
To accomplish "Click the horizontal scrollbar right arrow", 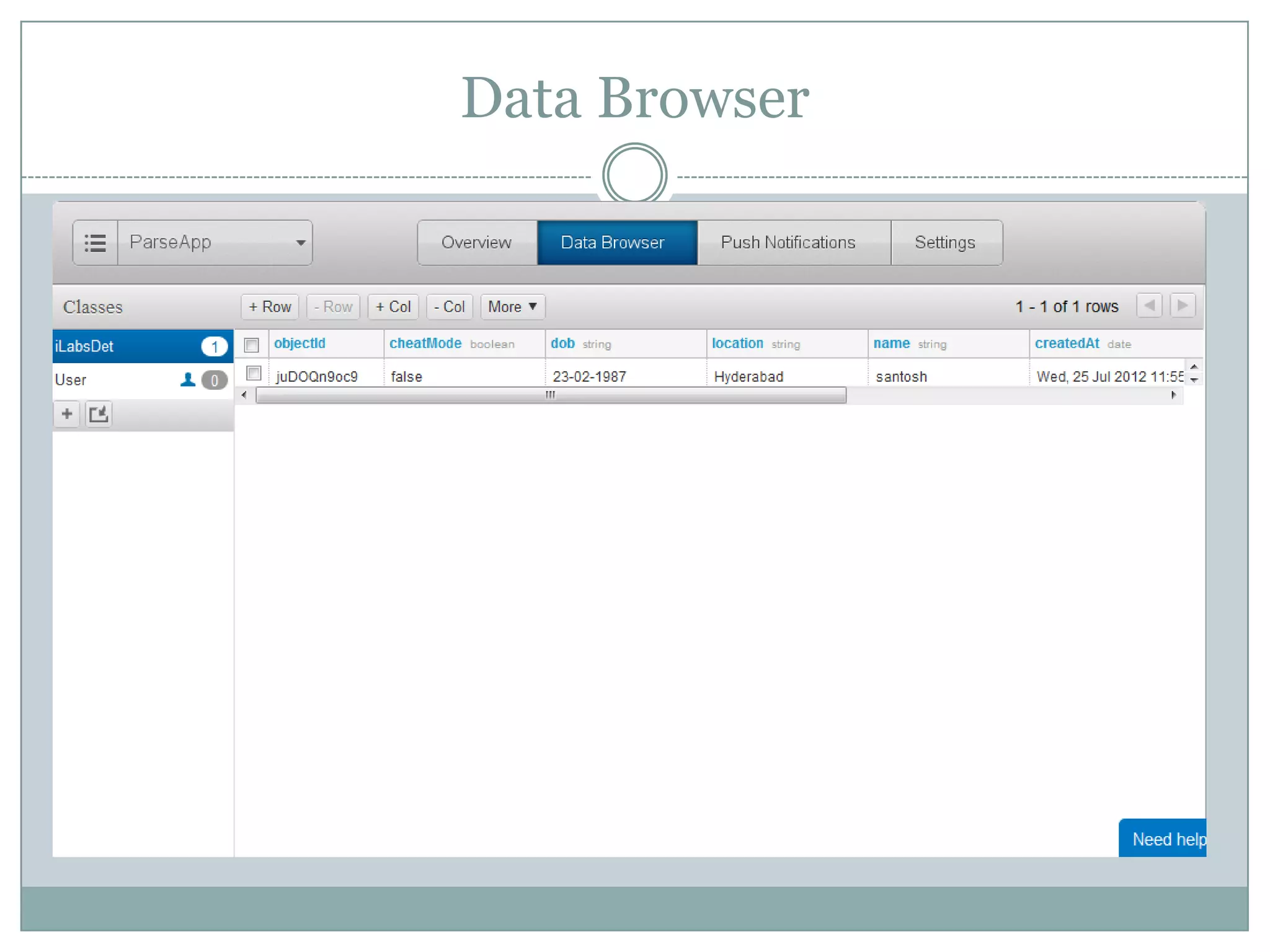I will click(x=1174, y=395).
